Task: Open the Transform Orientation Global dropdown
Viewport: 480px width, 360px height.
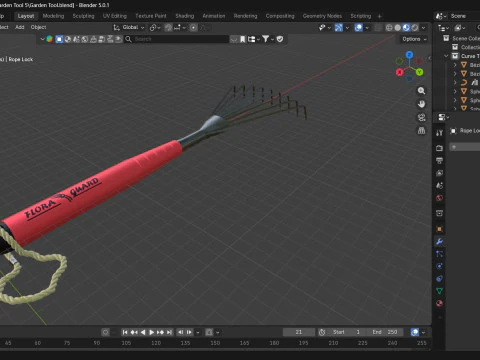Action: pyautogui.click(x=129, y=27)
